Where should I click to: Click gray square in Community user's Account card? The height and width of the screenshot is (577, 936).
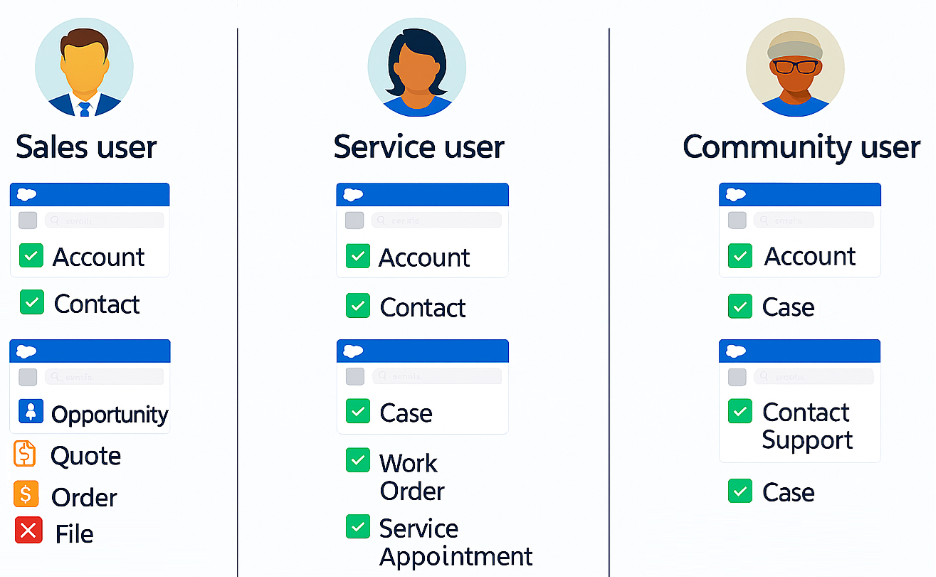(737, 220)
